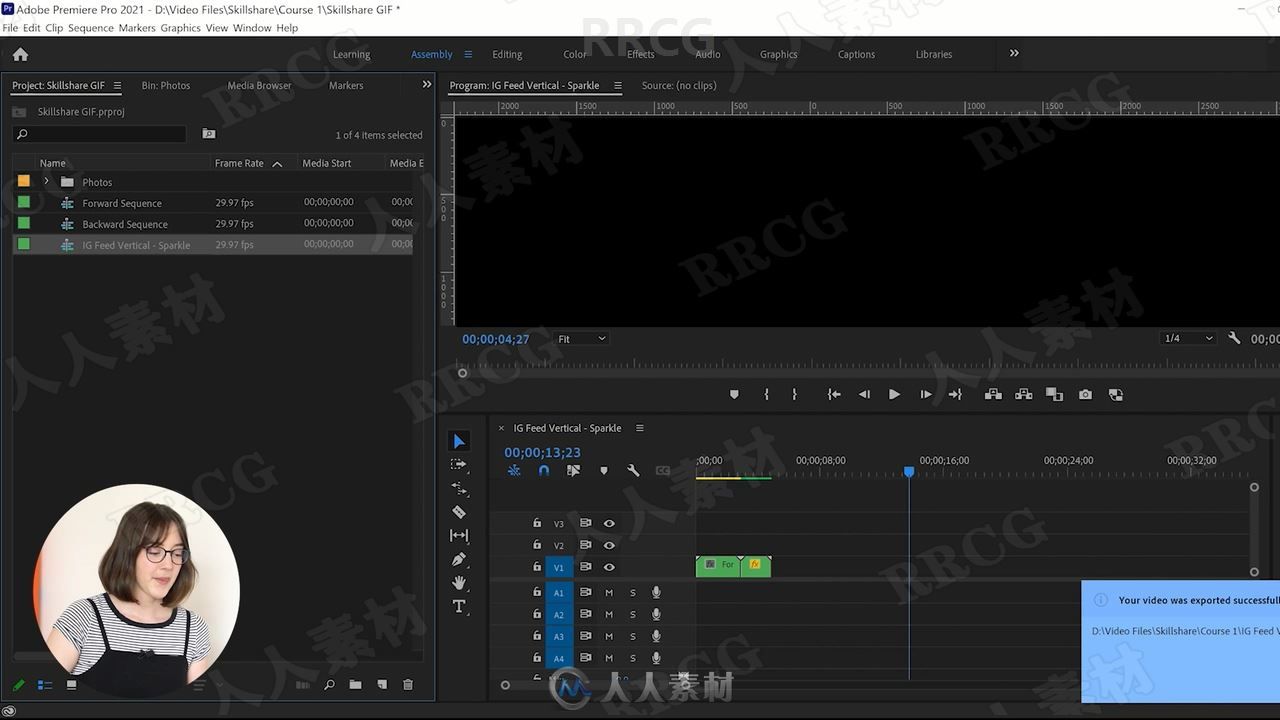Screen dimensions: 1280x720
Task: Select the Ripple Edit tool
Action: point(459,488)
